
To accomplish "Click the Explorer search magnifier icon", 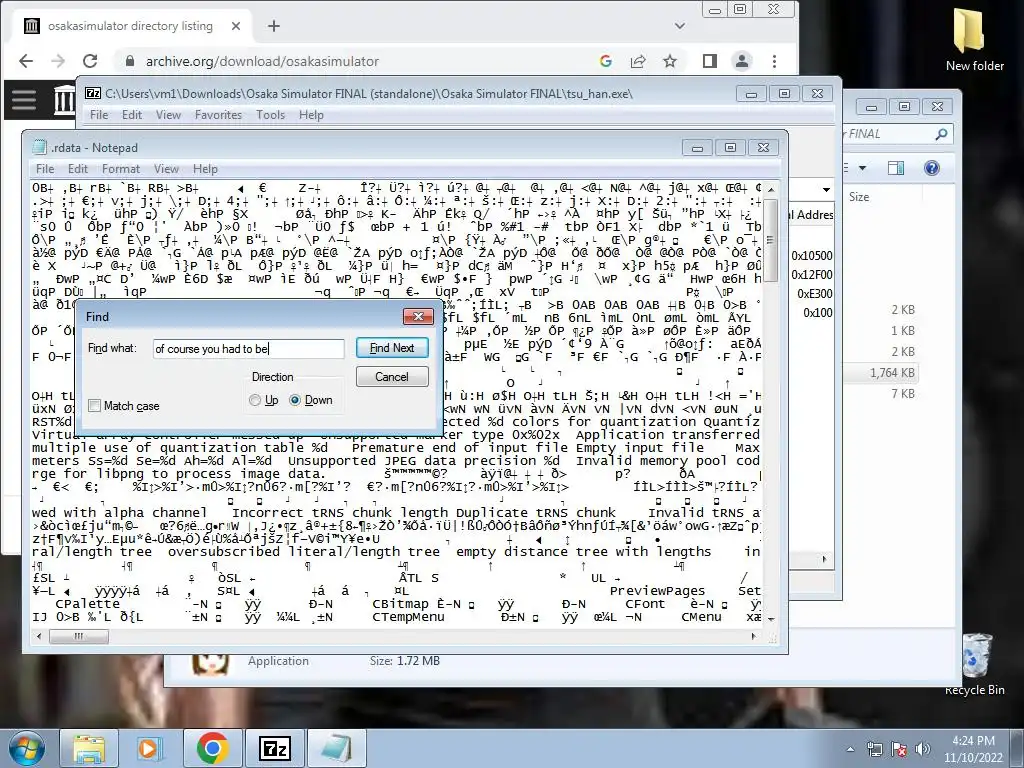I will click(x=941, y=134).
